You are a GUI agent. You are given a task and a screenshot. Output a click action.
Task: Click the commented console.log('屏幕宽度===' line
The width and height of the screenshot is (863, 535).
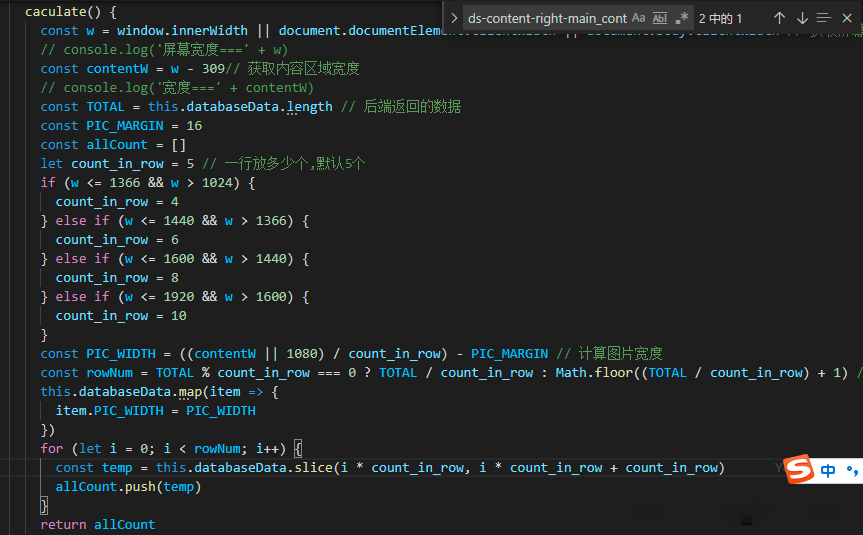[164, 50]
